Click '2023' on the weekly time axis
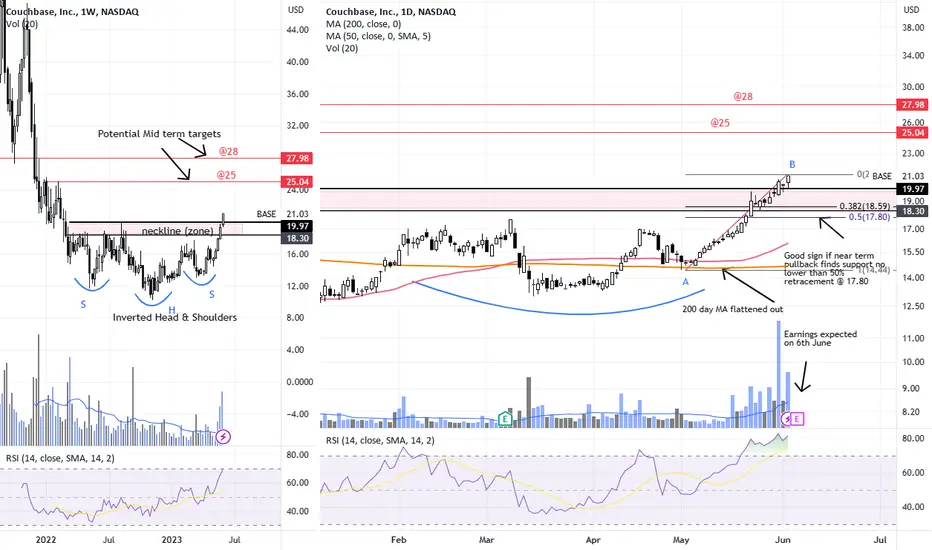The image size is (932, 550). pyautogui.click(x=172, y=539)
